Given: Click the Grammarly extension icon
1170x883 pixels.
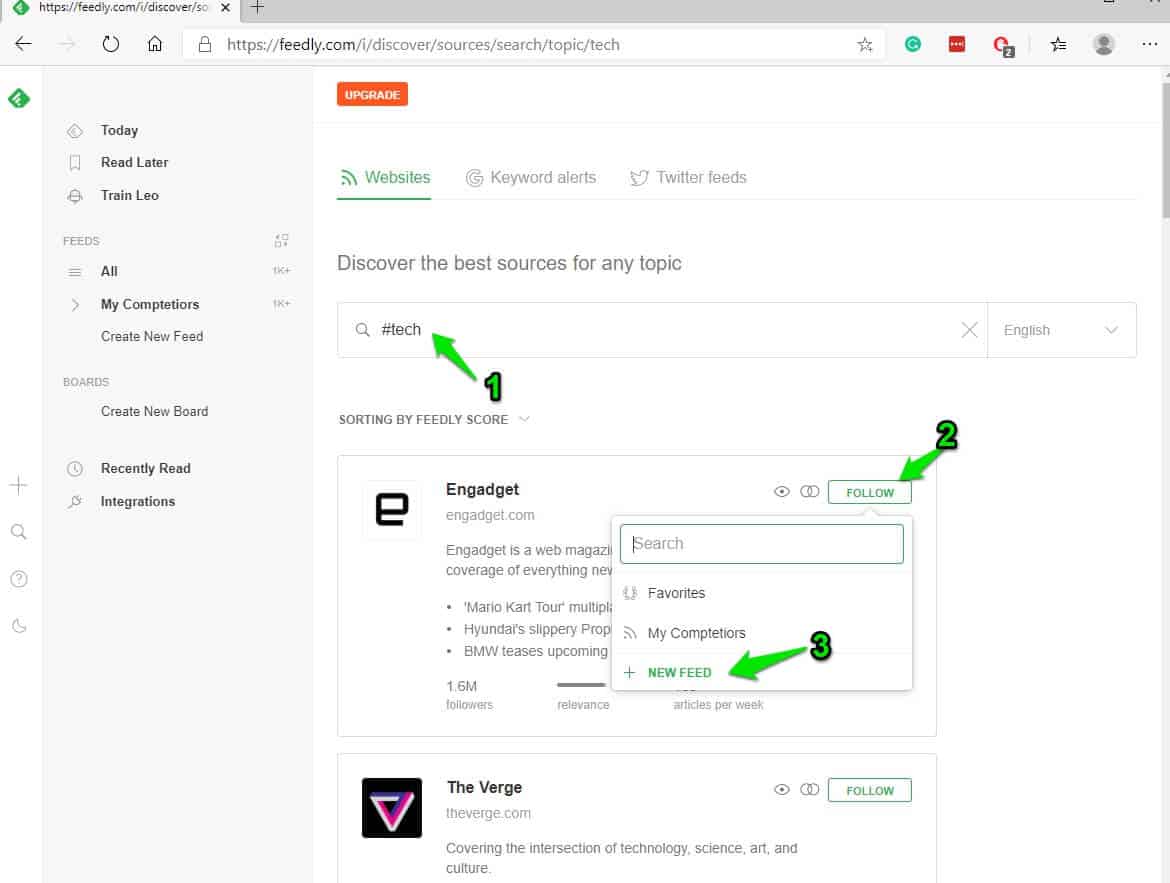Looking at the screenshot, I should point(913,44).
